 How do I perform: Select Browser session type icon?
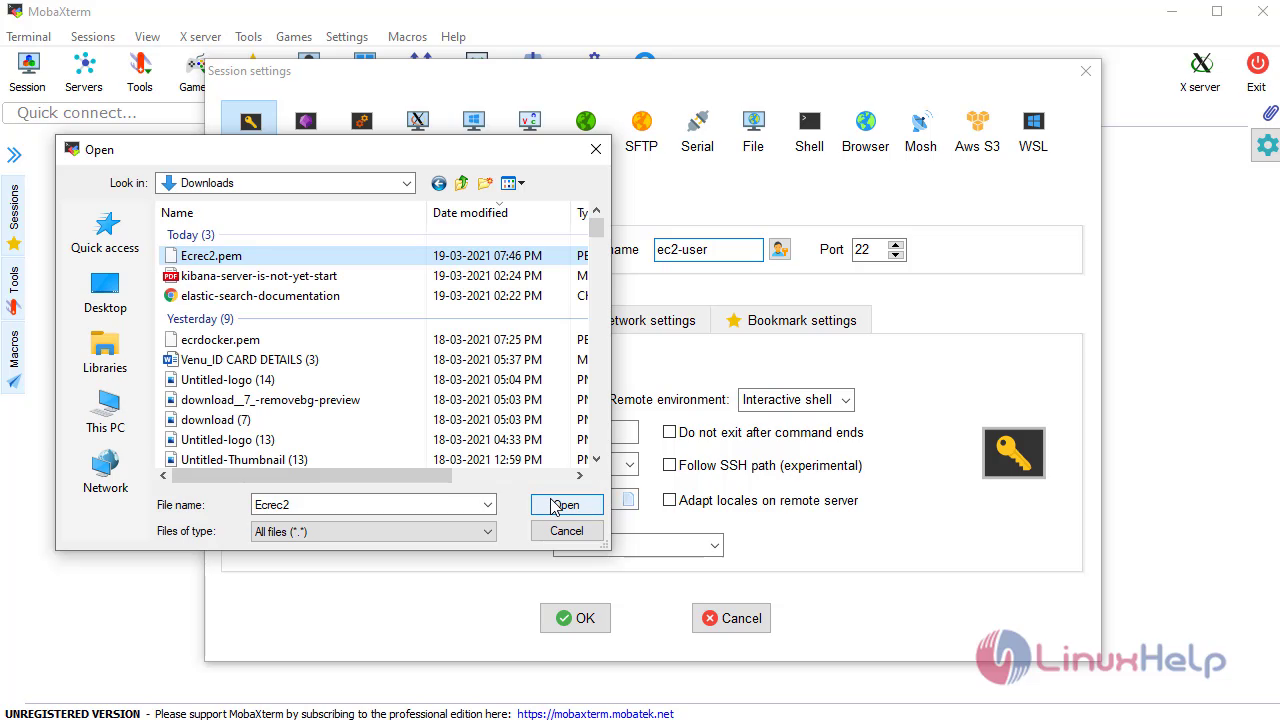pyautogui.click(x=865, y=131)
